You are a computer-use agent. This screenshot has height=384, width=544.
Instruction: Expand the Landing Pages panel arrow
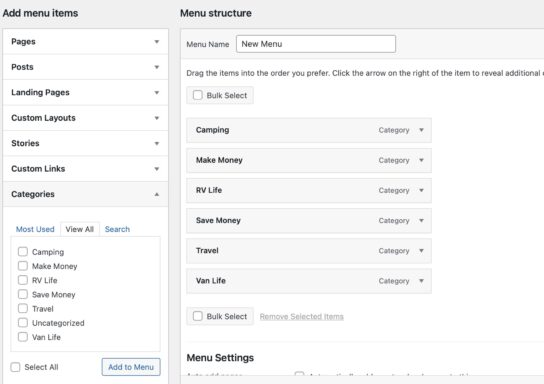coord(157,93)
